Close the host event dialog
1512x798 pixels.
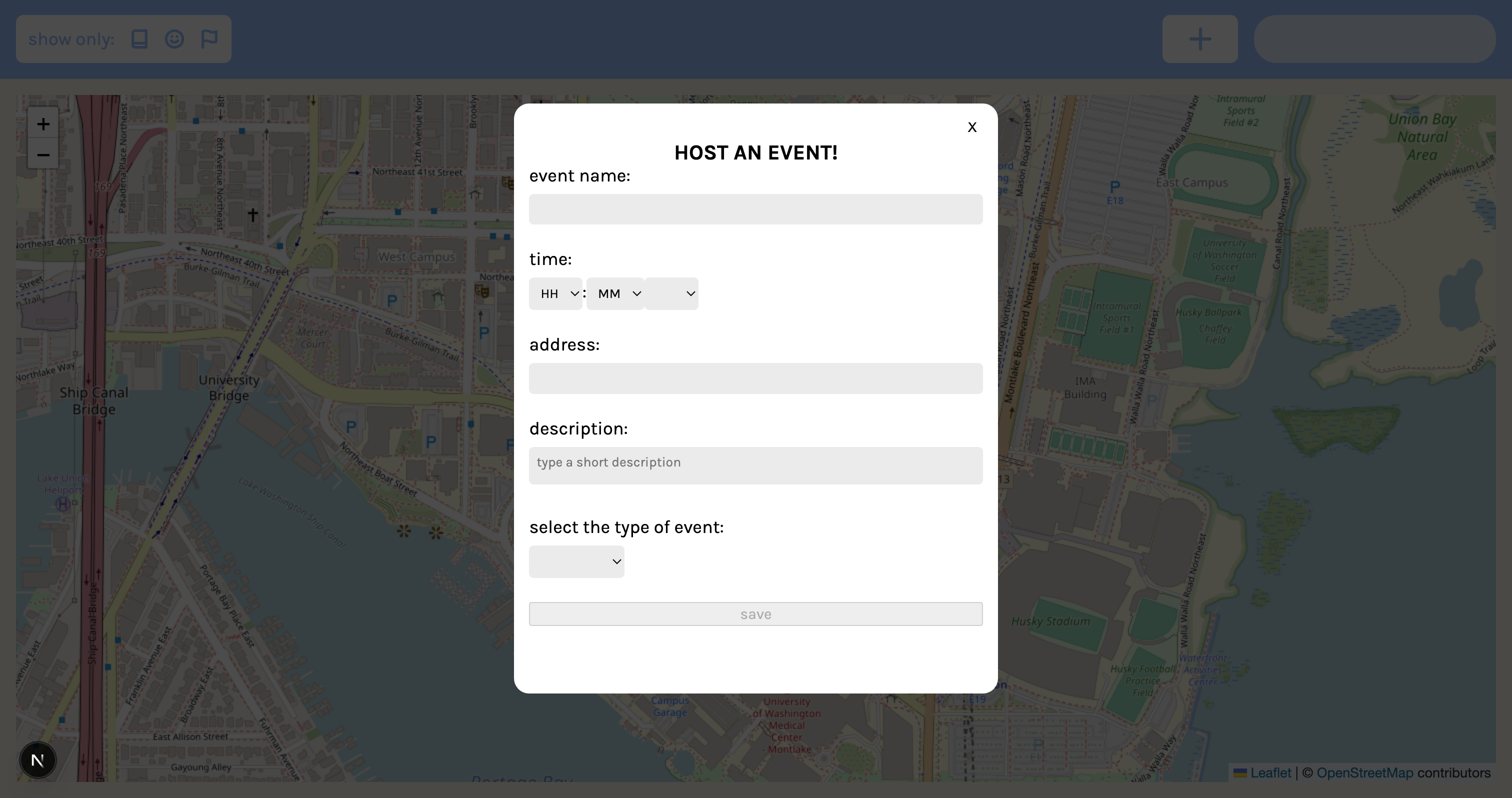pyautogui.click(x=972, y=127)
